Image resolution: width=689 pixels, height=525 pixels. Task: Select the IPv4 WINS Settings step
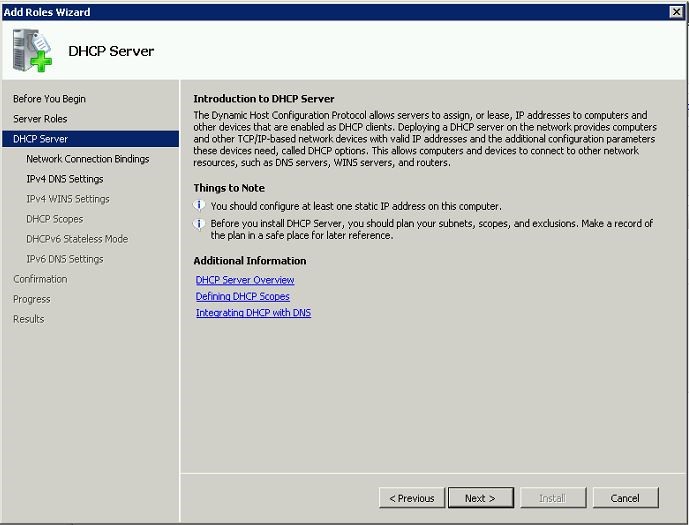68,199
